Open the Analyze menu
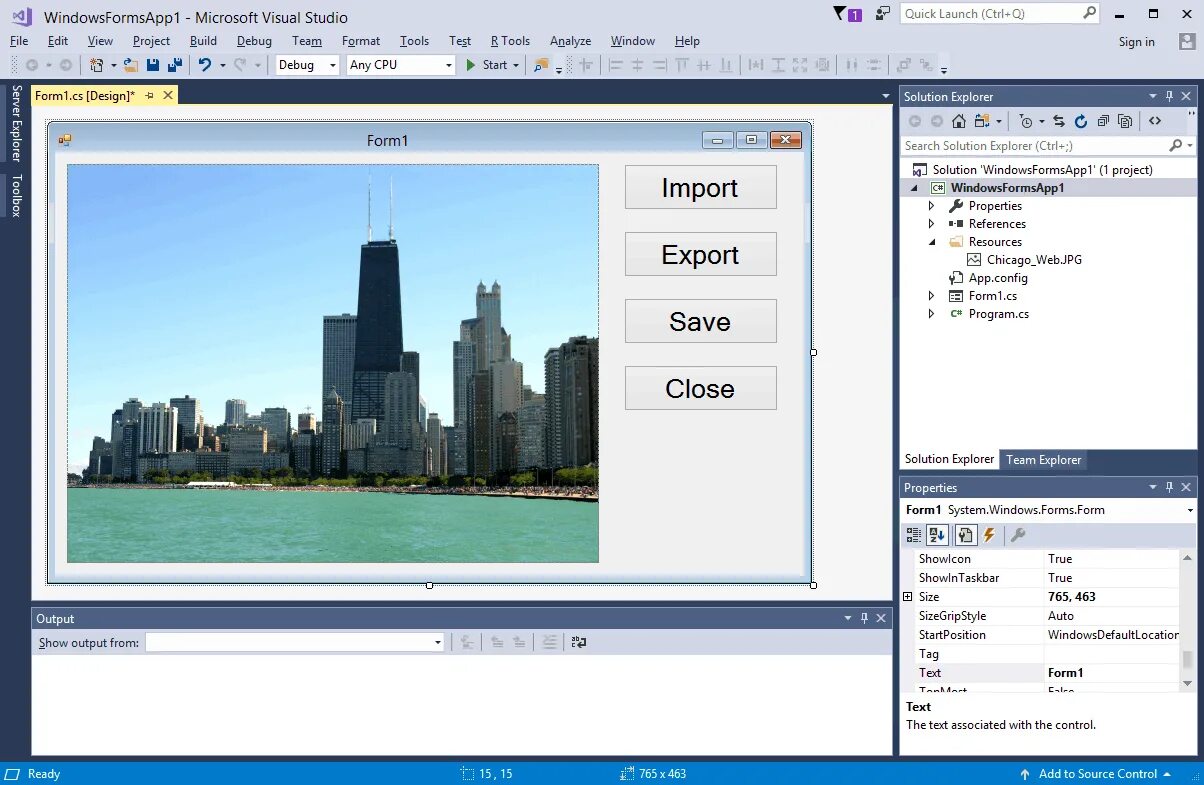Screen dimensions: 1204x785 pos(570,41)
